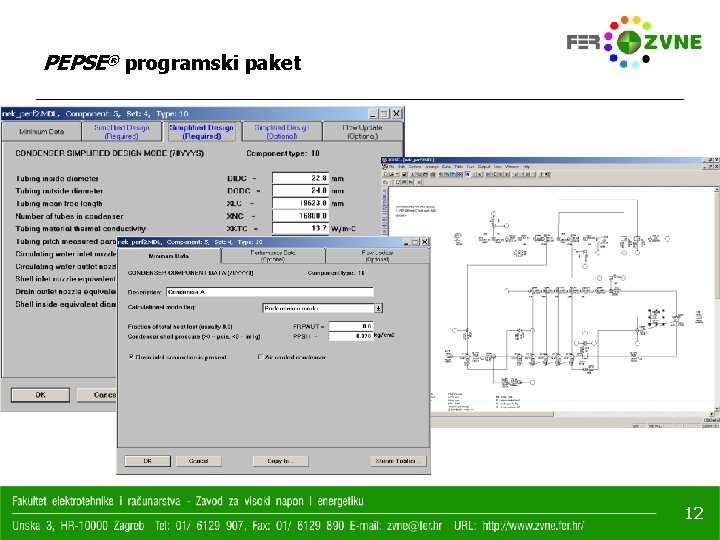
Task: Open Table menu in PEPSE main window
Action: click(x=459, y=167)
